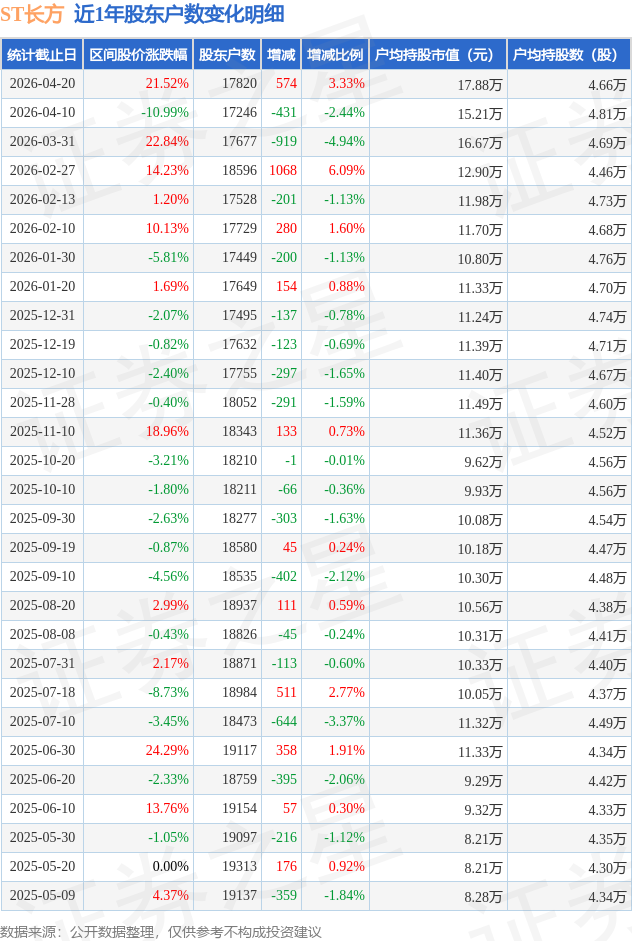The width and height of the screenshot is (632, 941).
Task: Click the 股东户数 column header
Action: 226,55
